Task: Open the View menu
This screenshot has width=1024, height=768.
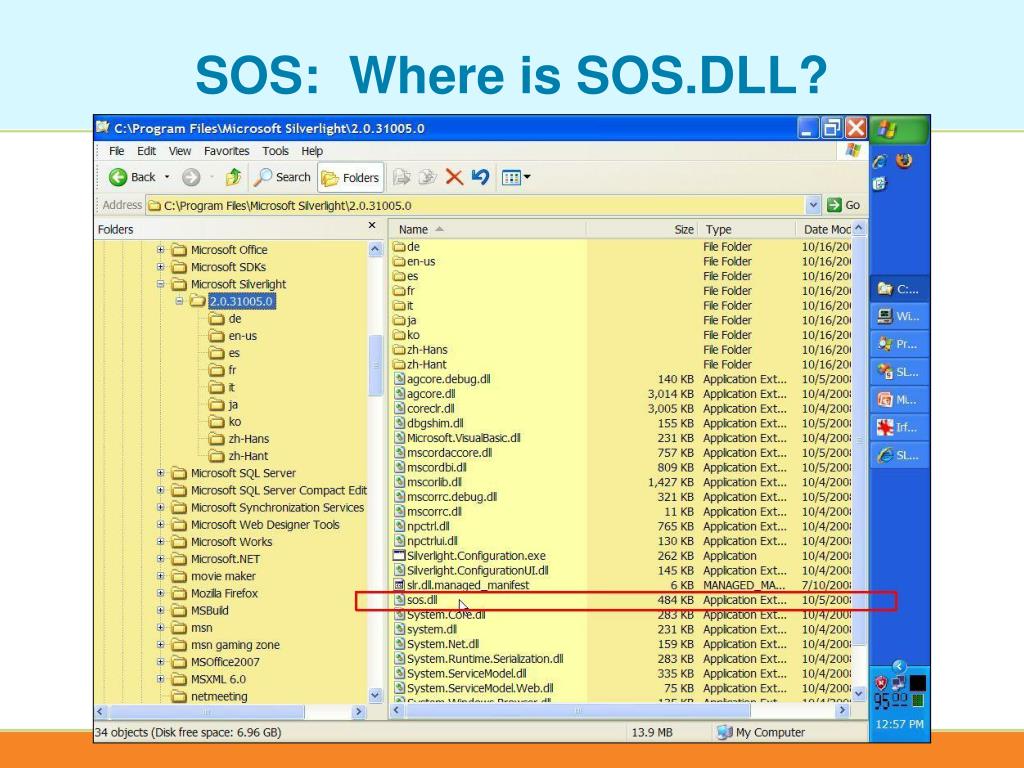Action: [x=180, y=151]
